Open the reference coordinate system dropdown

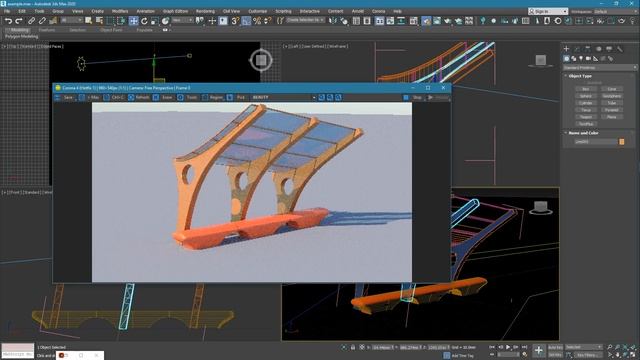182,20
